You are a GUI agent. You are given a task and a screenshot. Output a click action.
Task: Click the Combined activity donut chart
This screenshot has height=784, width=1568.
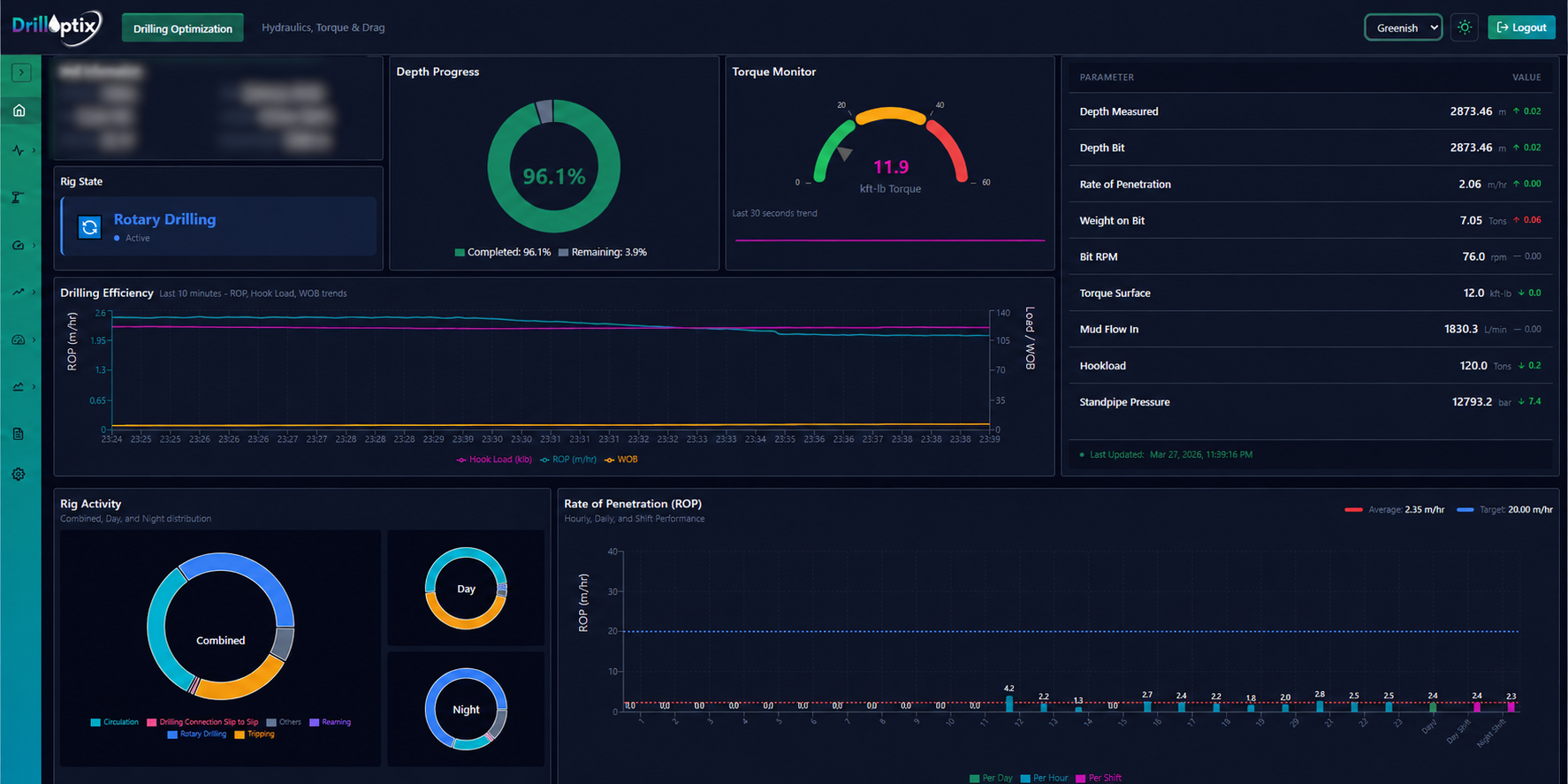pos(220,627)
